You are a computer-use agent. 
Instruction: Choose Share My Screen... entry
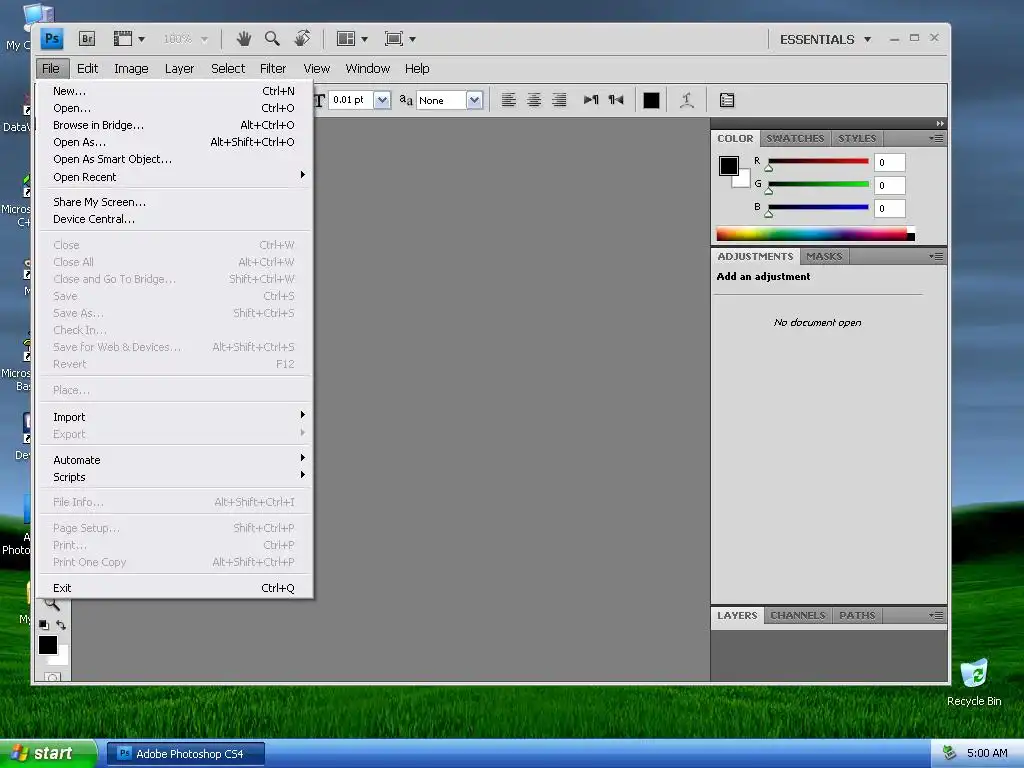point(174,202)
